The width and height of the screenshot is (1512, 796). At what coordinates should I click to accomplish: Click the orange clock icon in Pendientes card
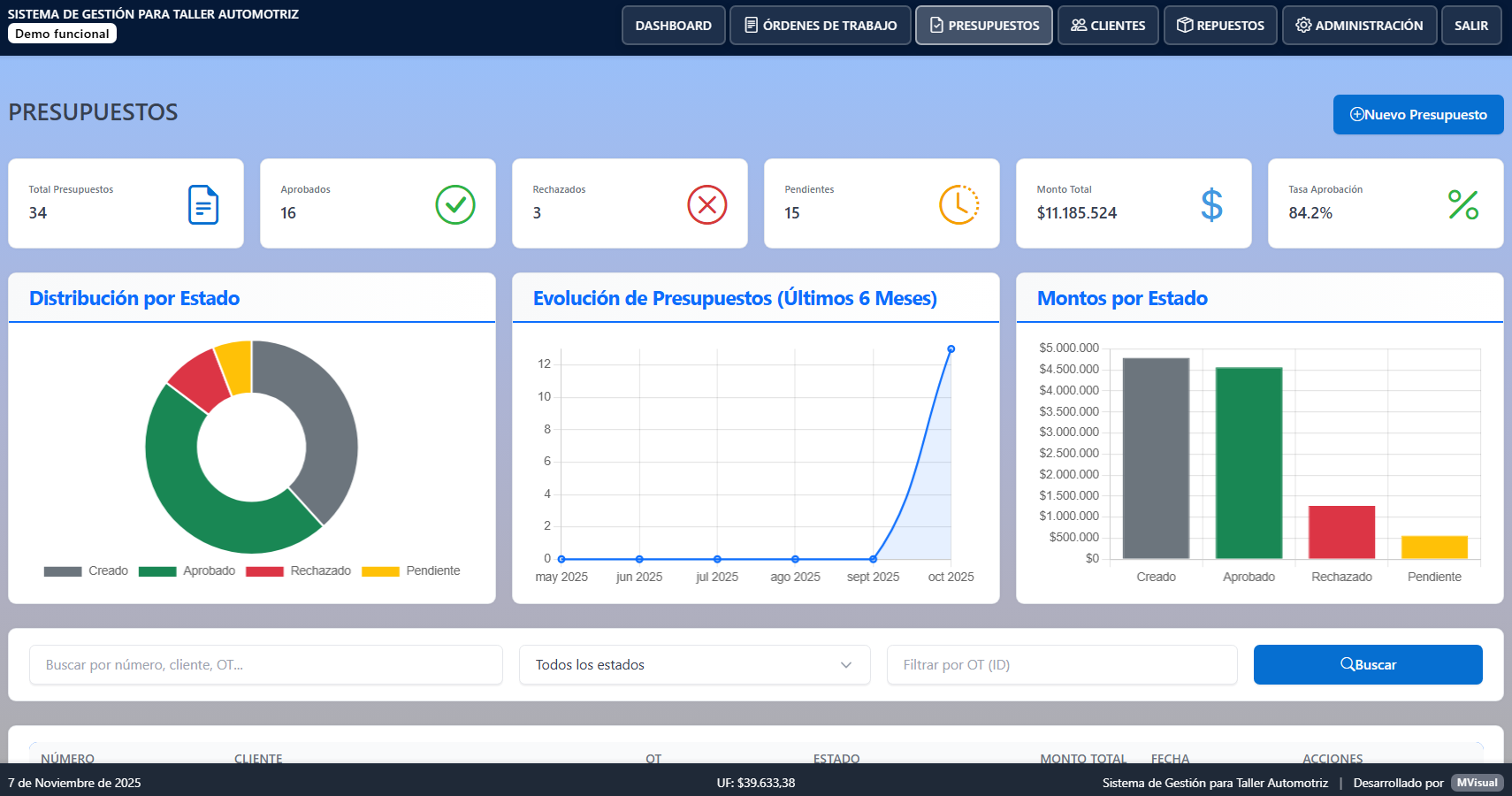959,205
